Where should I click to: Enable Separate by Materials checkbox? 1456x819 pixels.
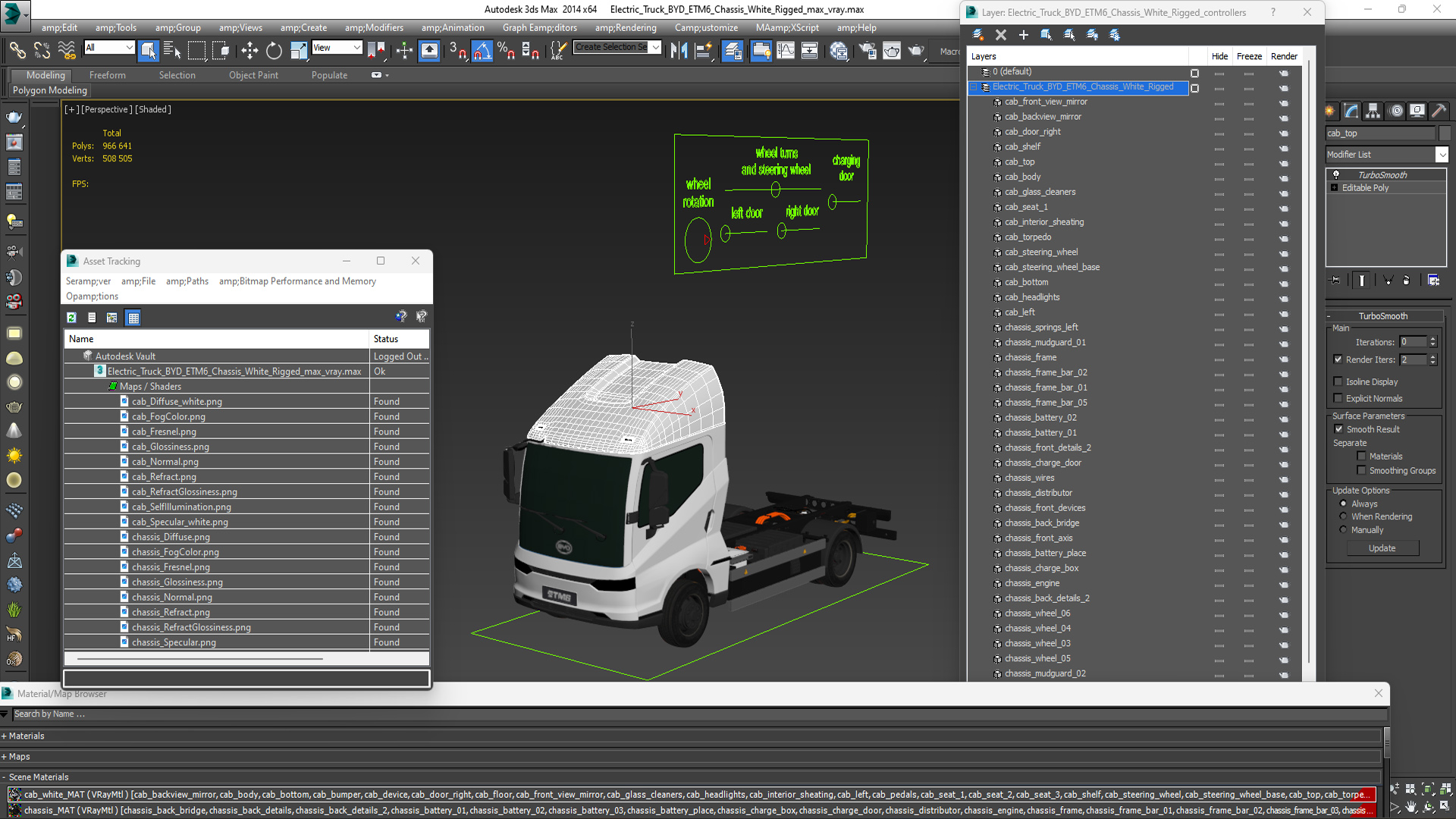[x=1361, y=456]
